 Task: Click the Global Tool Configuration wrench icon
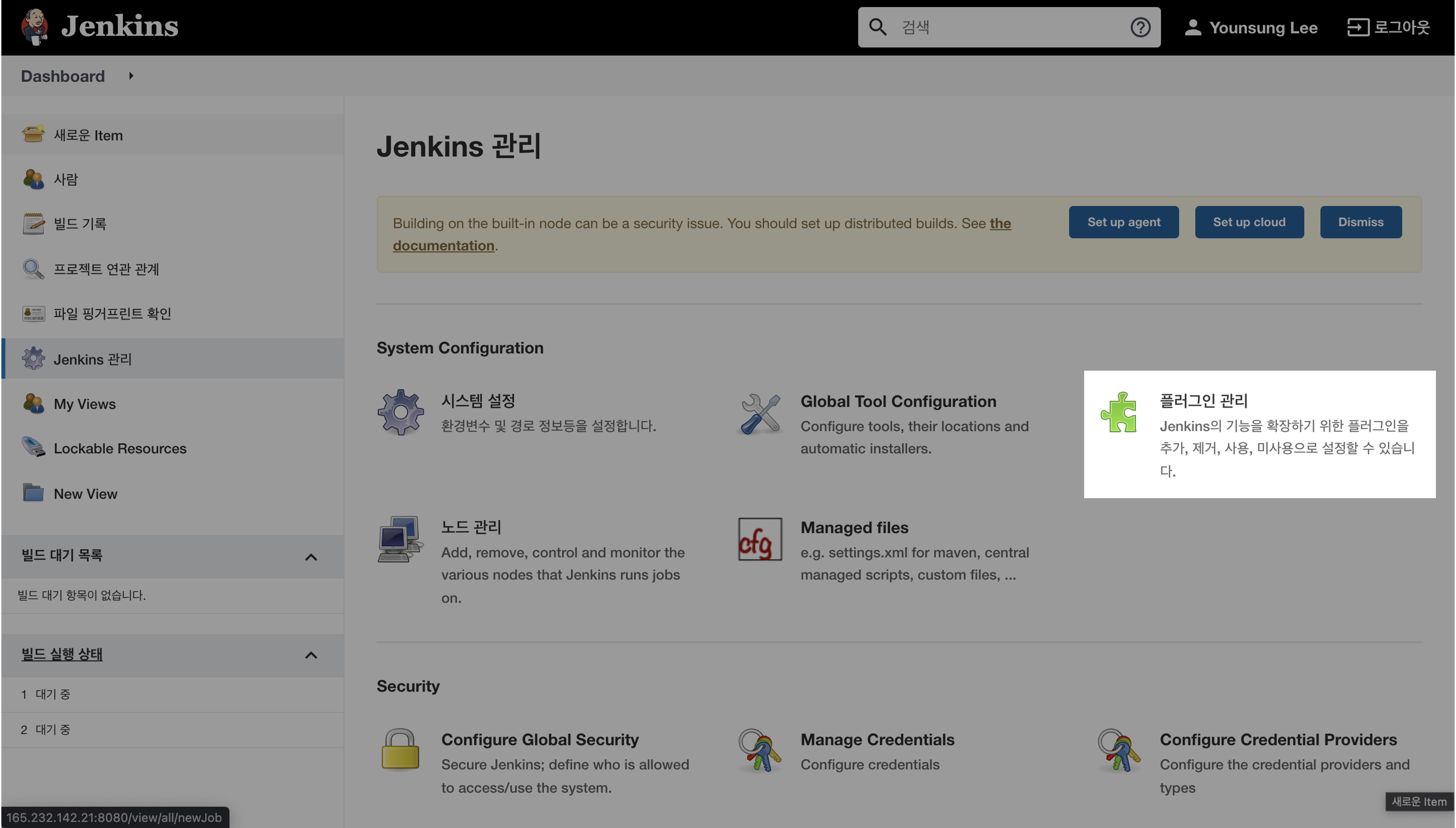click(x=760, y=414)
